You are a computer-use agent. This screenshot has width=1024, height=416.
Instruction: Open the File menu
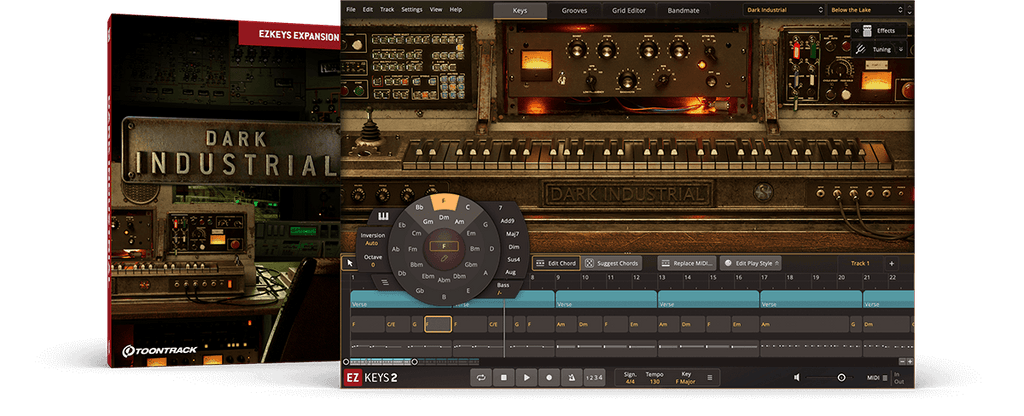351,10
